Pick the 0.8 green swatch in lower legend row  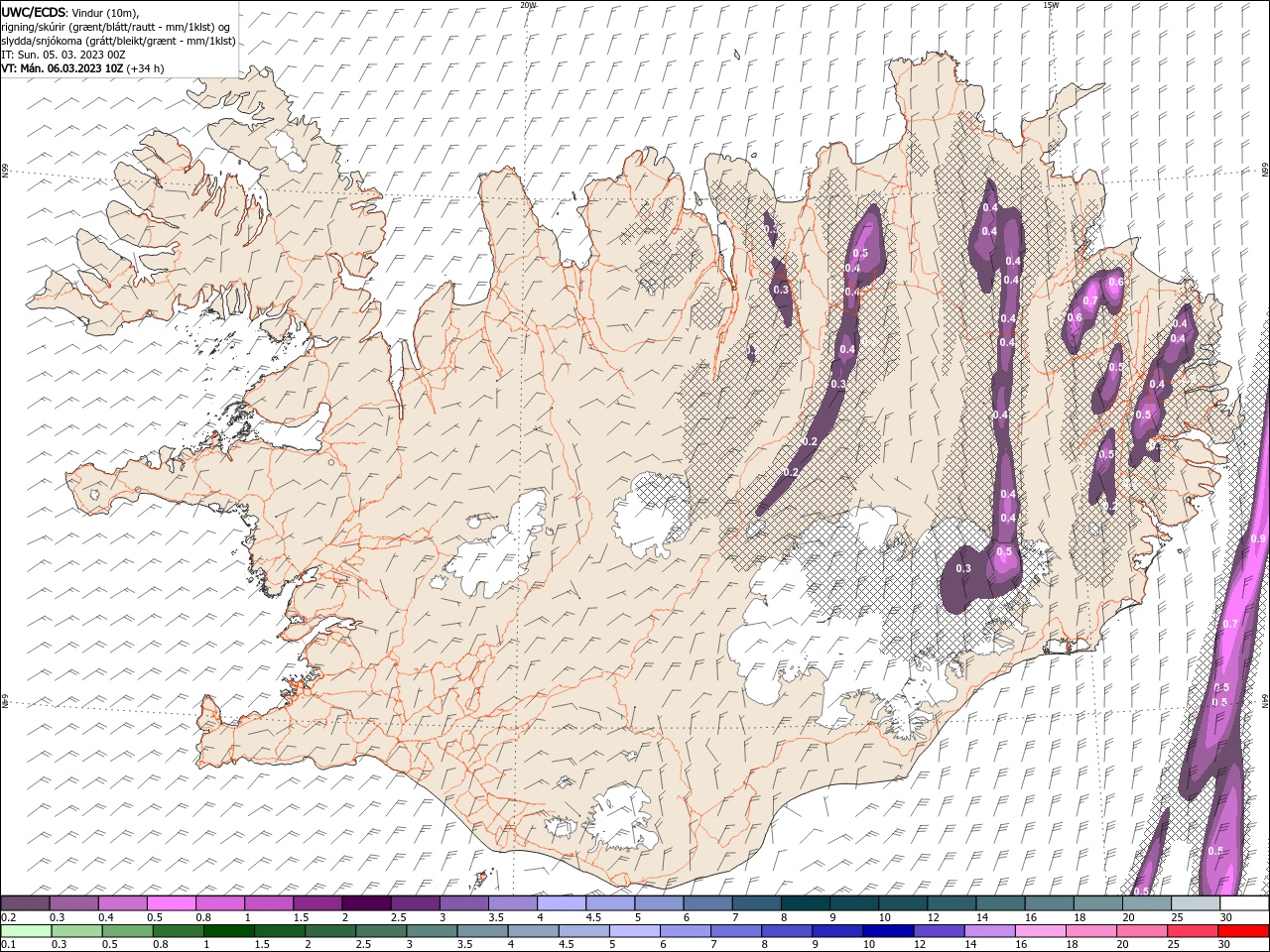click(180, 930)
